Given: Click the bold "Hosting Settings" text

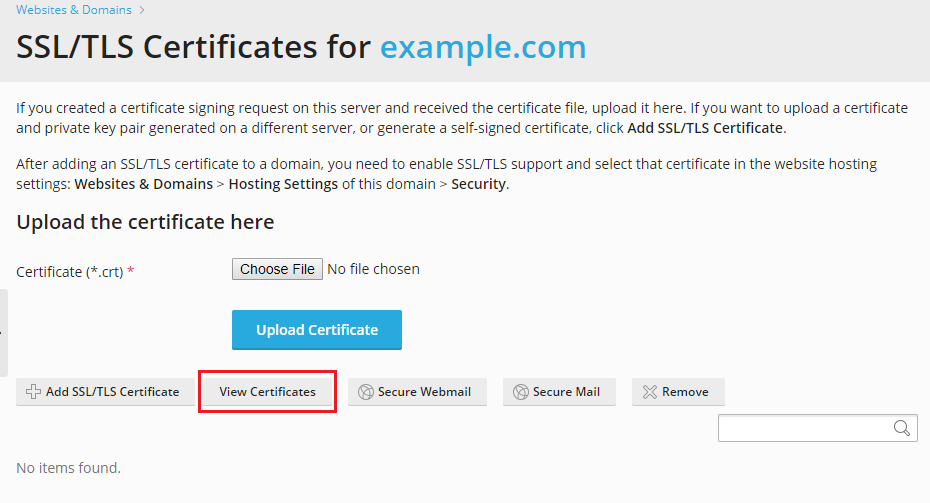Looking at the screenshot, I should (285, 184).
